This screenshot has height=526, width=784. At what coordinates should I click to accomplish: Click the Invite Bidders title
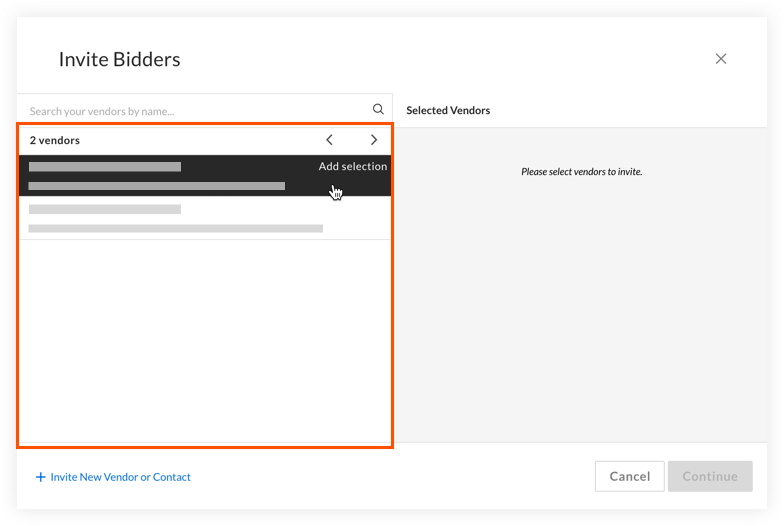pyautogui.click(x=120, y=59)
